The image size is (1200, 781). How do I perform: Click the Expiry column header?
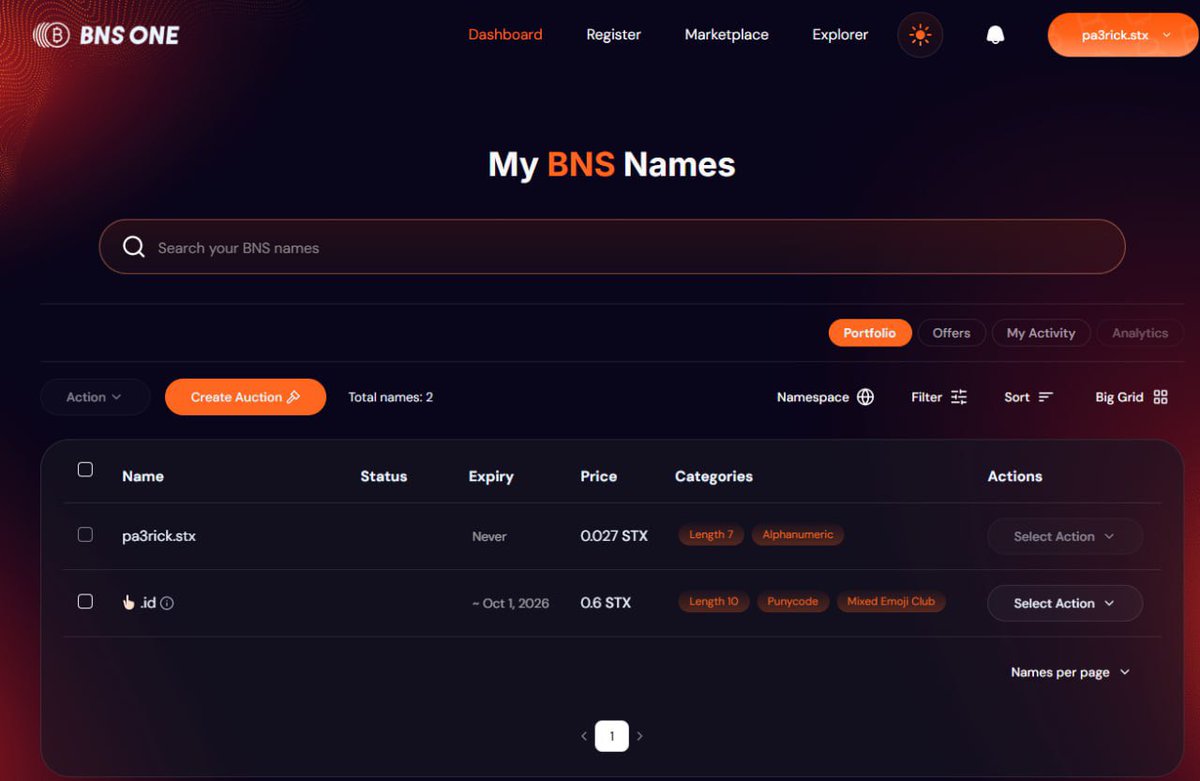[x=491, y=476]
